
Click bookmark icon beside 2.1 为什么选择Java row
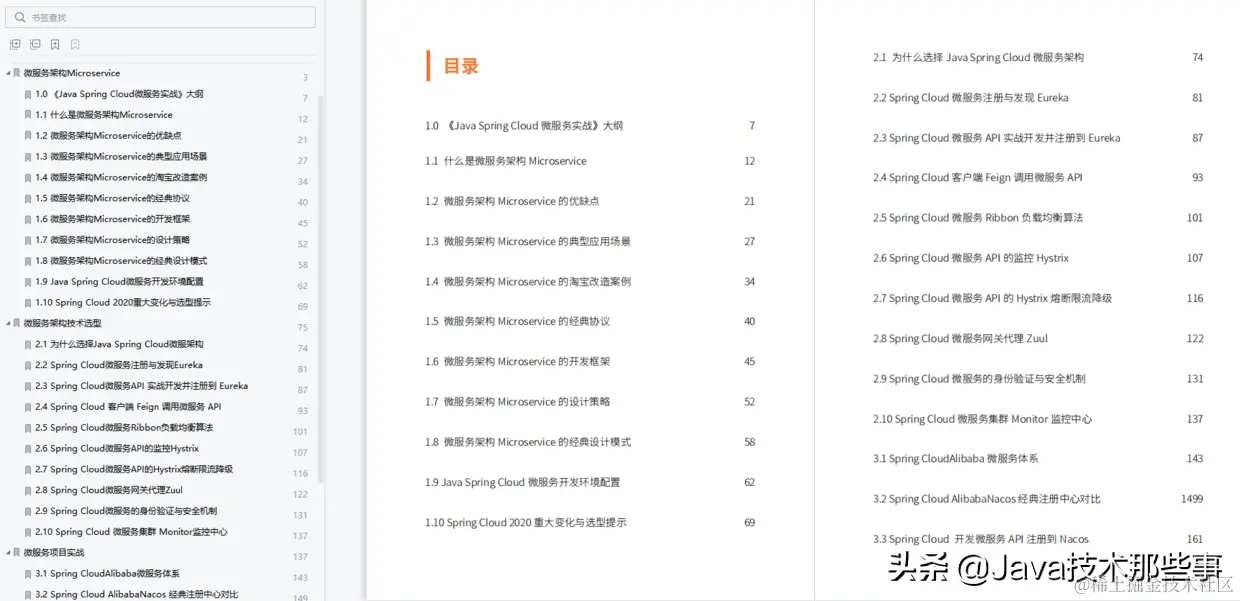tap(28, 344)
